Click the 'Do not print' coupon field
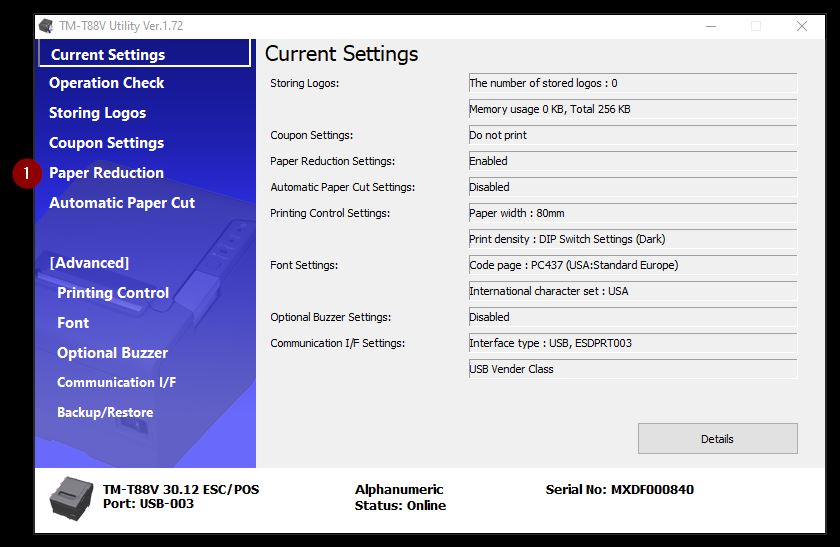This screenshot has width=840, height=547. pyautogui.click(x=633, y=135)
